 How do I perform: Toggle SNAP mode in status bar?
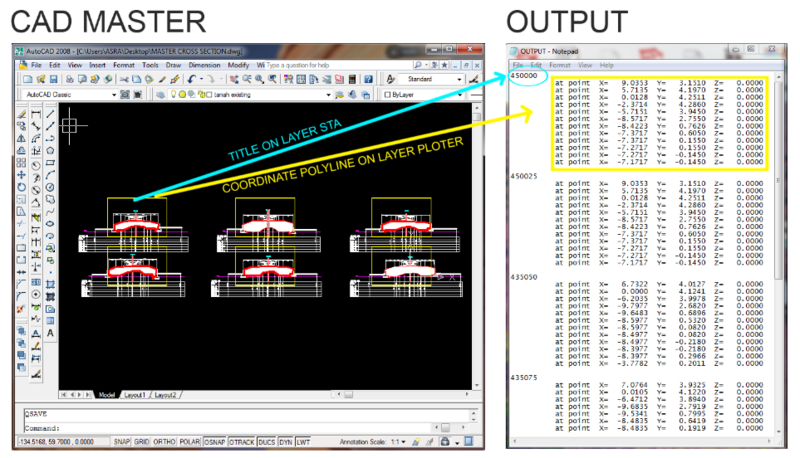coord(122,442)
